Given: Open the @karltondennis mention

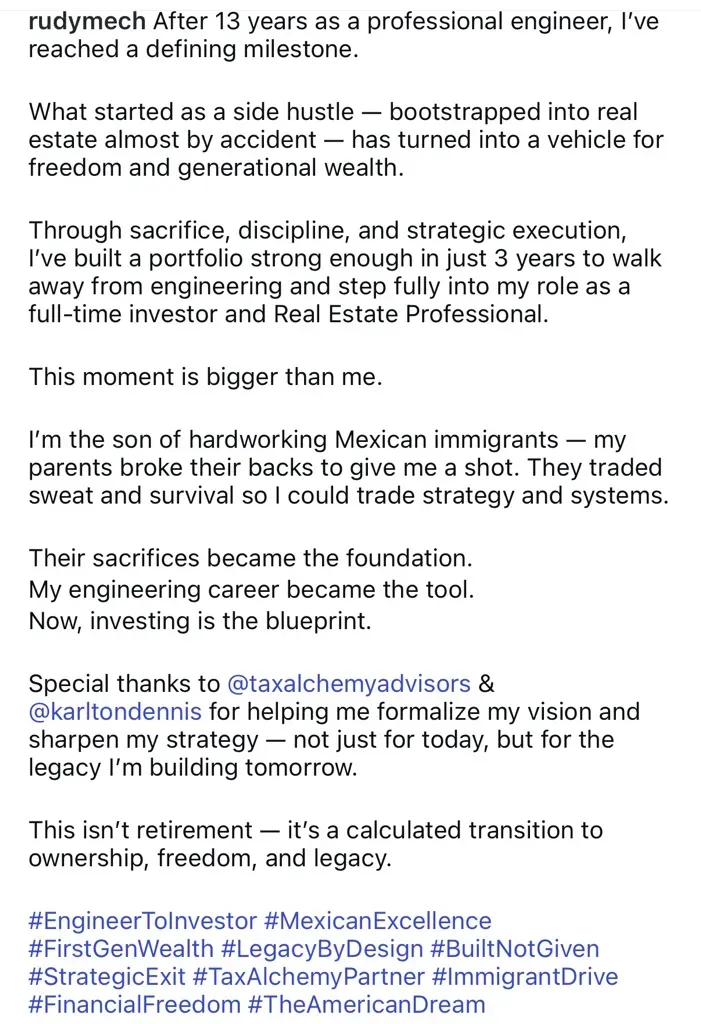Looking at the screenshot, I should pyautogui.click(x=115, y=712).
